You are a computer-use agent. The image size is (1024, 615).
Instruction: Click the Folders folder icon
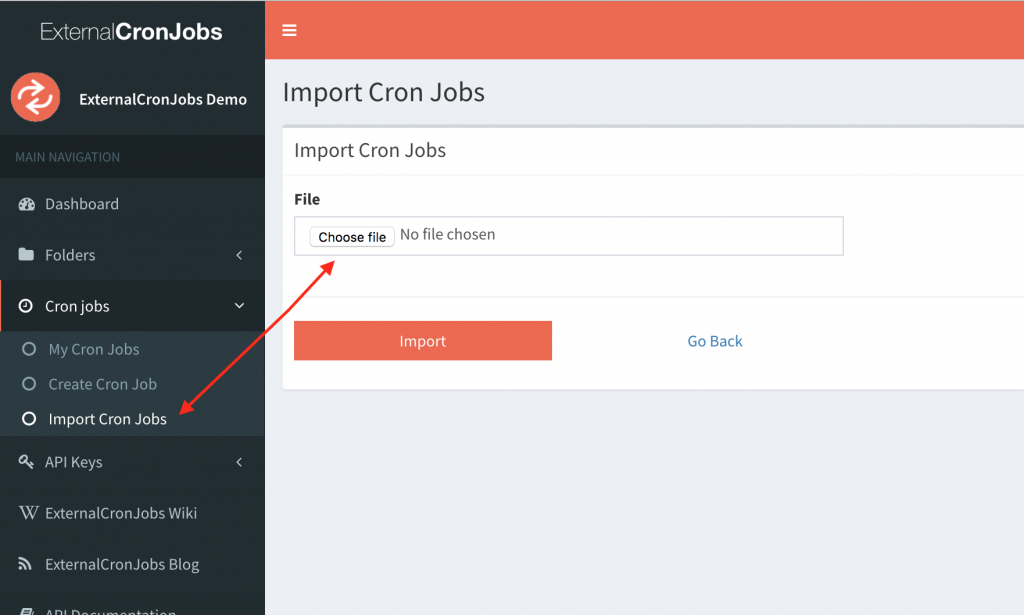(26, 255)
